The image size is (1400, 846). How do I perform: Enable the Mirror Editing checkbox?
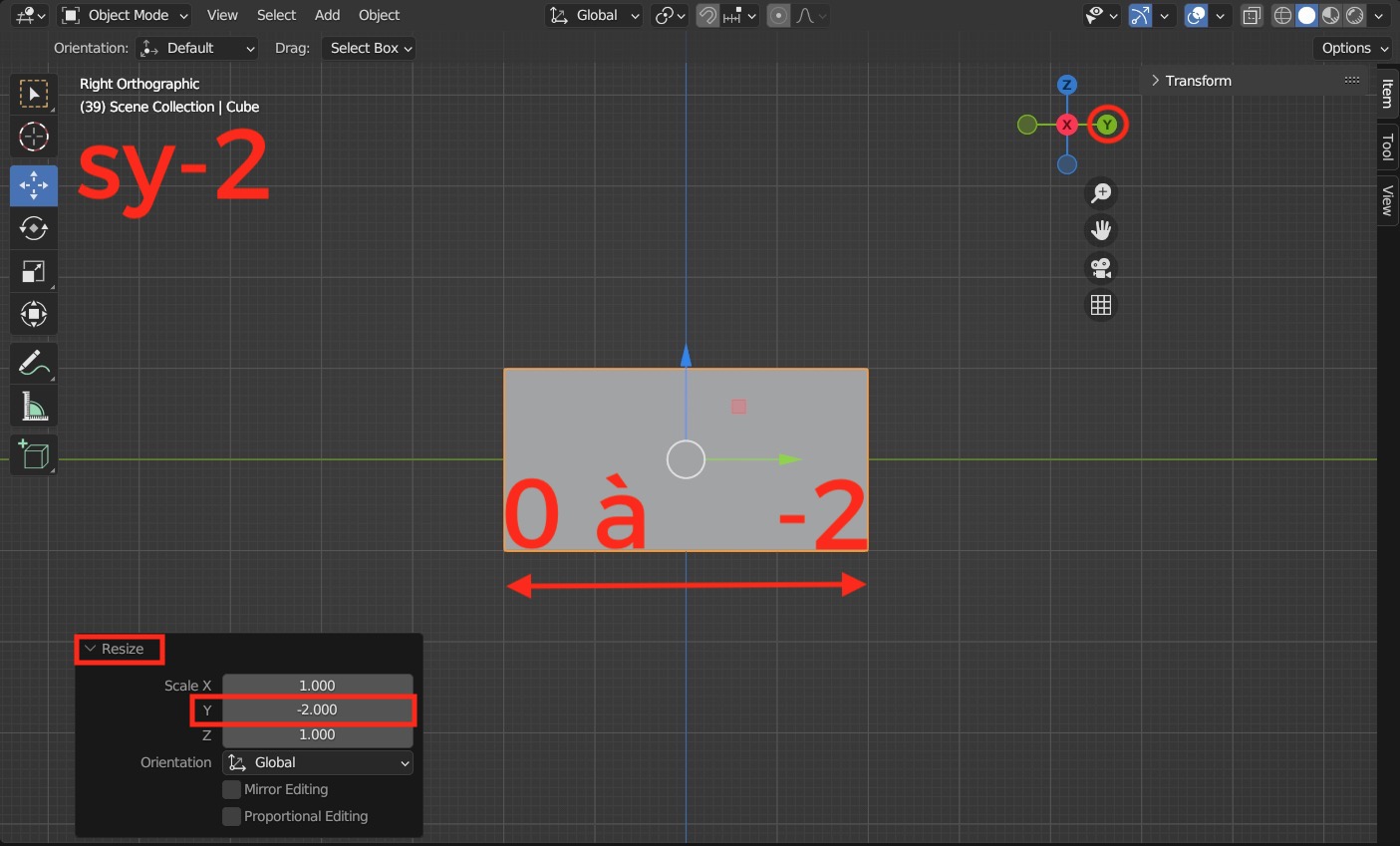click(231, 789)
